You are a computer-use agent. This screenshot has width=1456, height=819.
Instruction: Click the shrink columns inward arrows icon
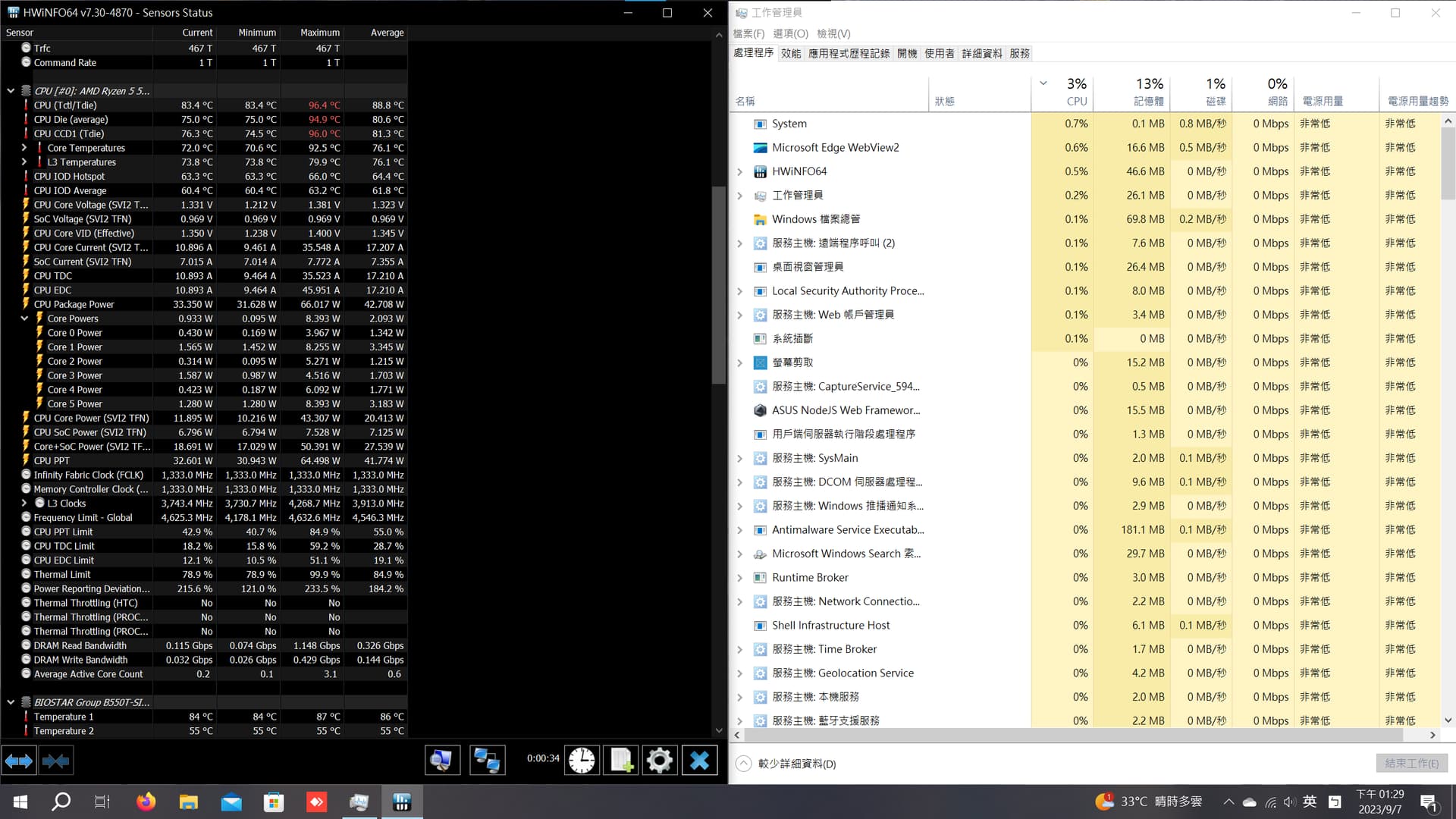[55, 761]
